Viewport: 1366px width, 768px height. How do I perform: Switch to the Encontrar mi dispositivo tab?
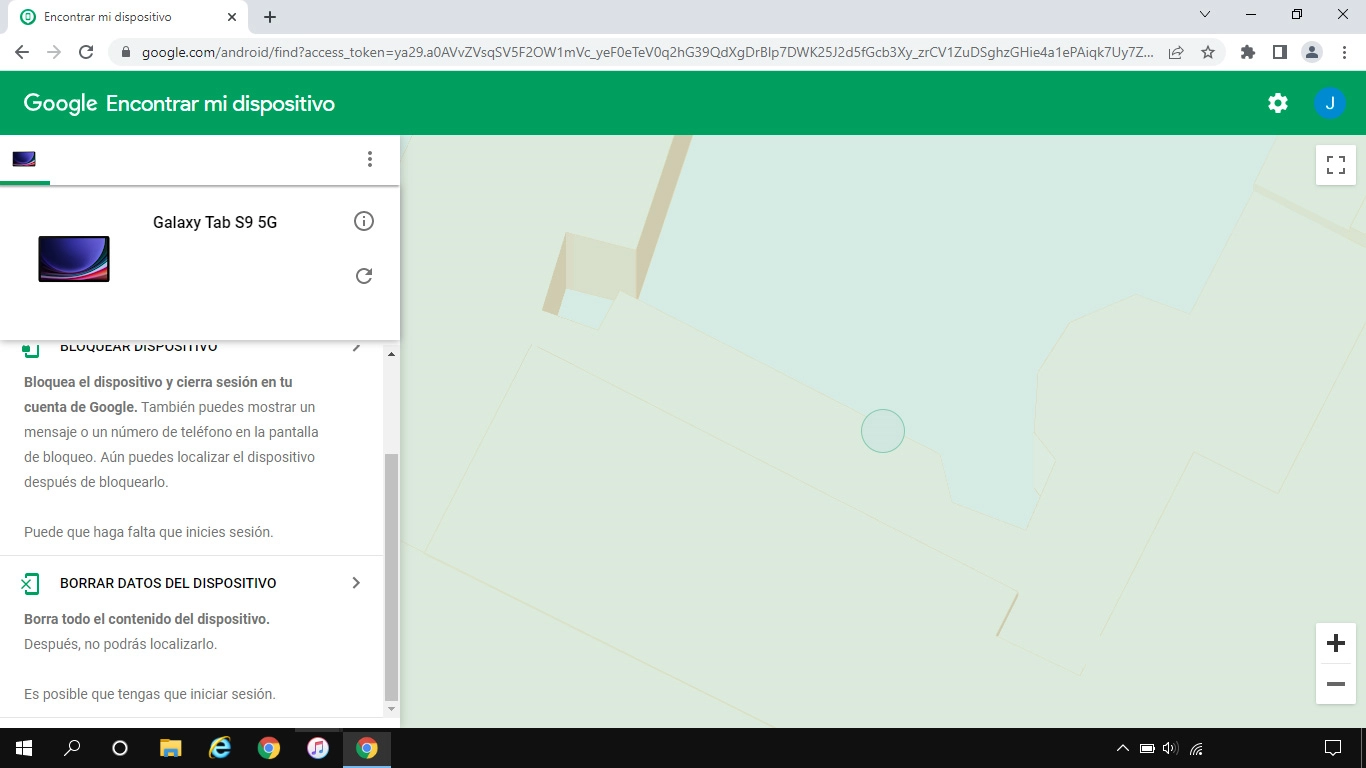[120, 16]
